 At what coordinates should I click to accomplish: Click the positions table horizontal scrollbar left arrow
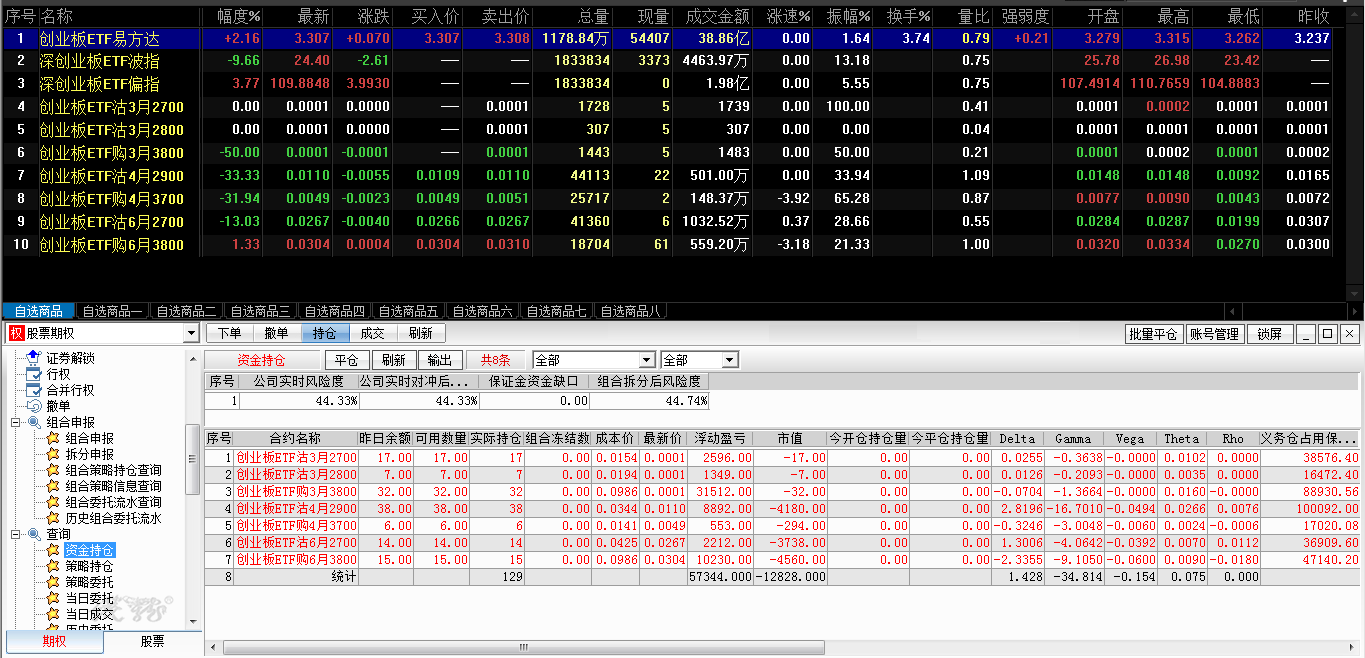[214, 648]
